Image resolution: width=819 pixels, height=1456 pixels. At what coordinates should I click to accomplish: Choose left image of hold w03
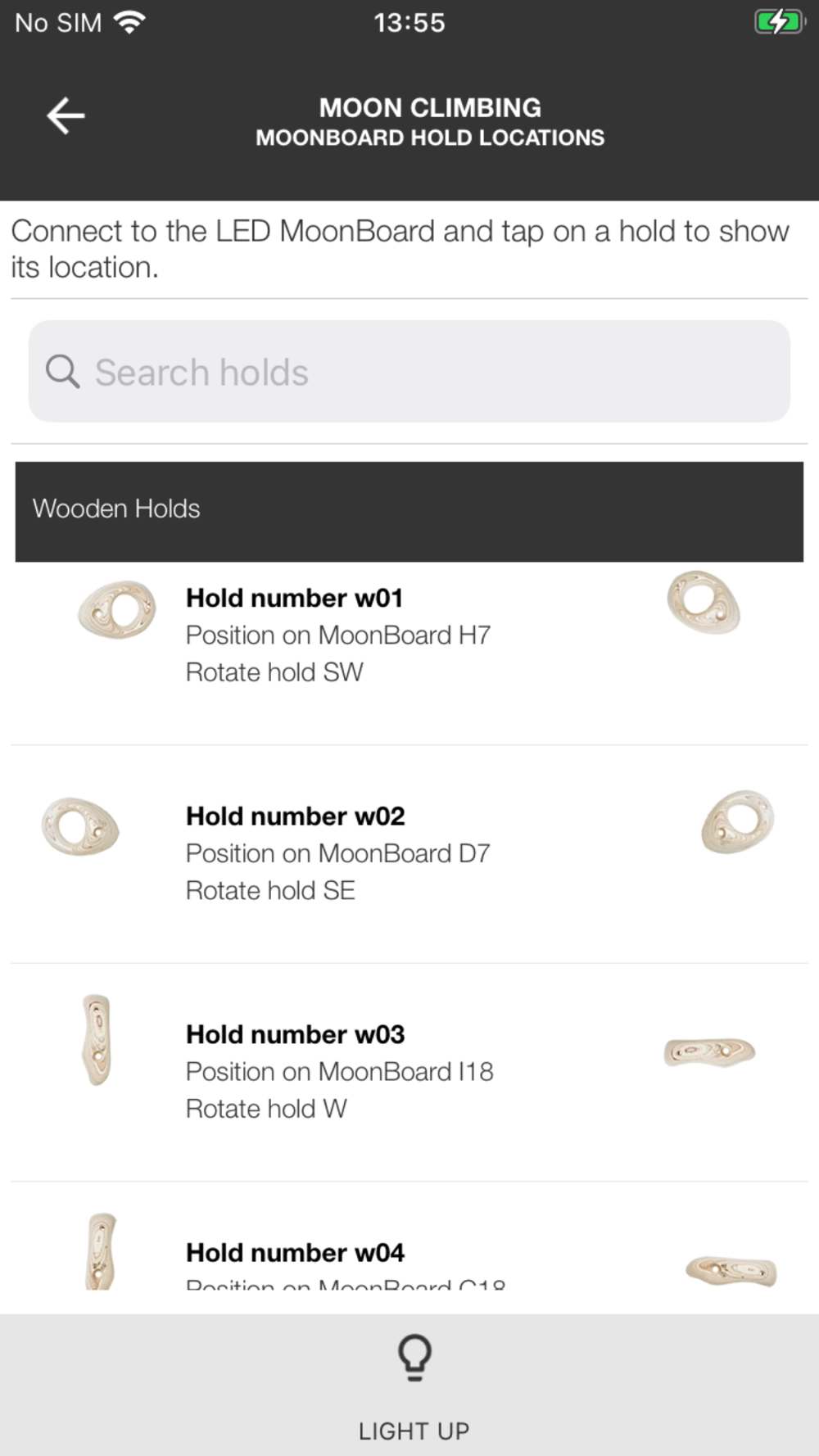click(97, 1040)
